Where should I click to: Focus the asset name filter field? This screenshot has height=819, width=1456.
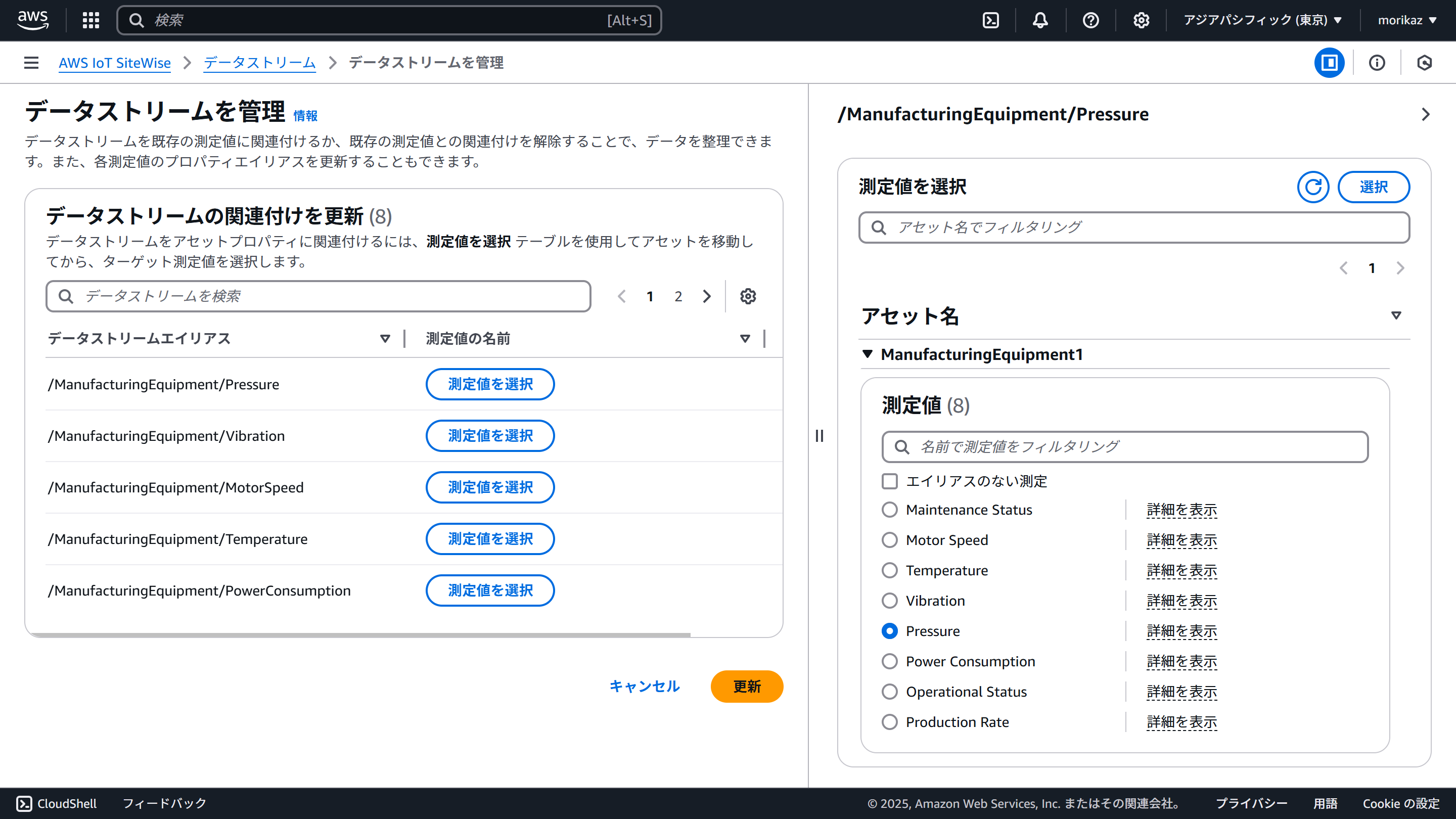click(x=1134, y=227)
